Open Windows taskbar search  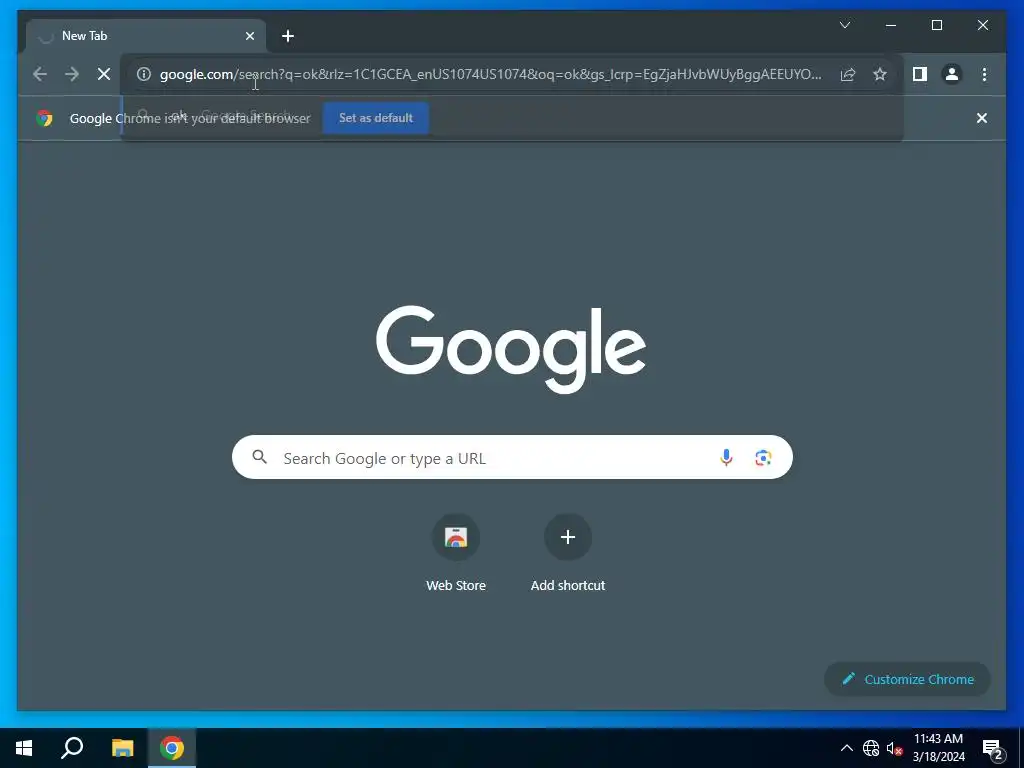[x=72, y=748]
